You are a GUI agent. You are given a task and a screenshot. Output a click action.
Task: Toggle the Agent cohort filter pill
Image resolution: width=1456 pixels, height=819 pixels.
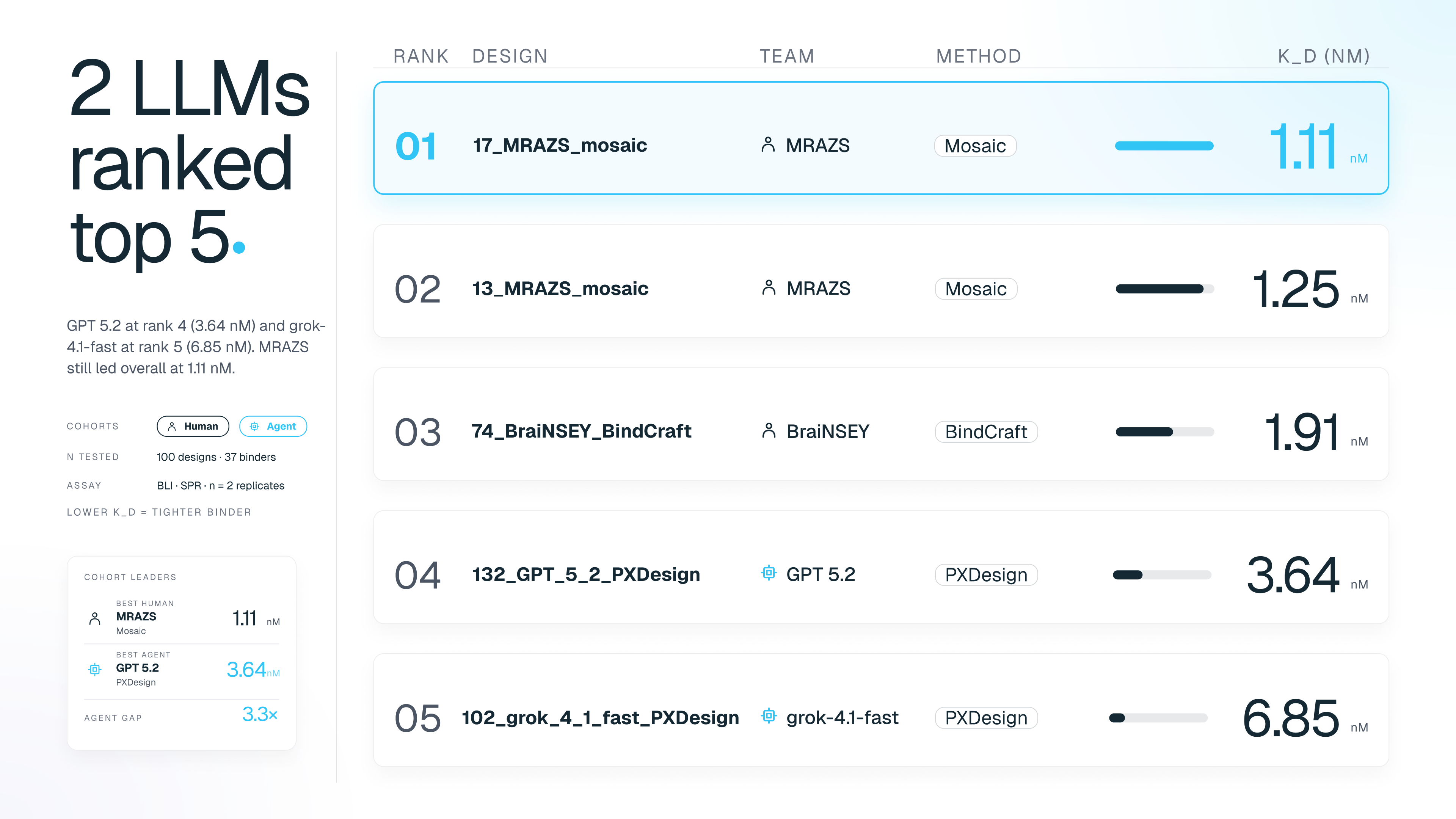click(x=273, y=426)
